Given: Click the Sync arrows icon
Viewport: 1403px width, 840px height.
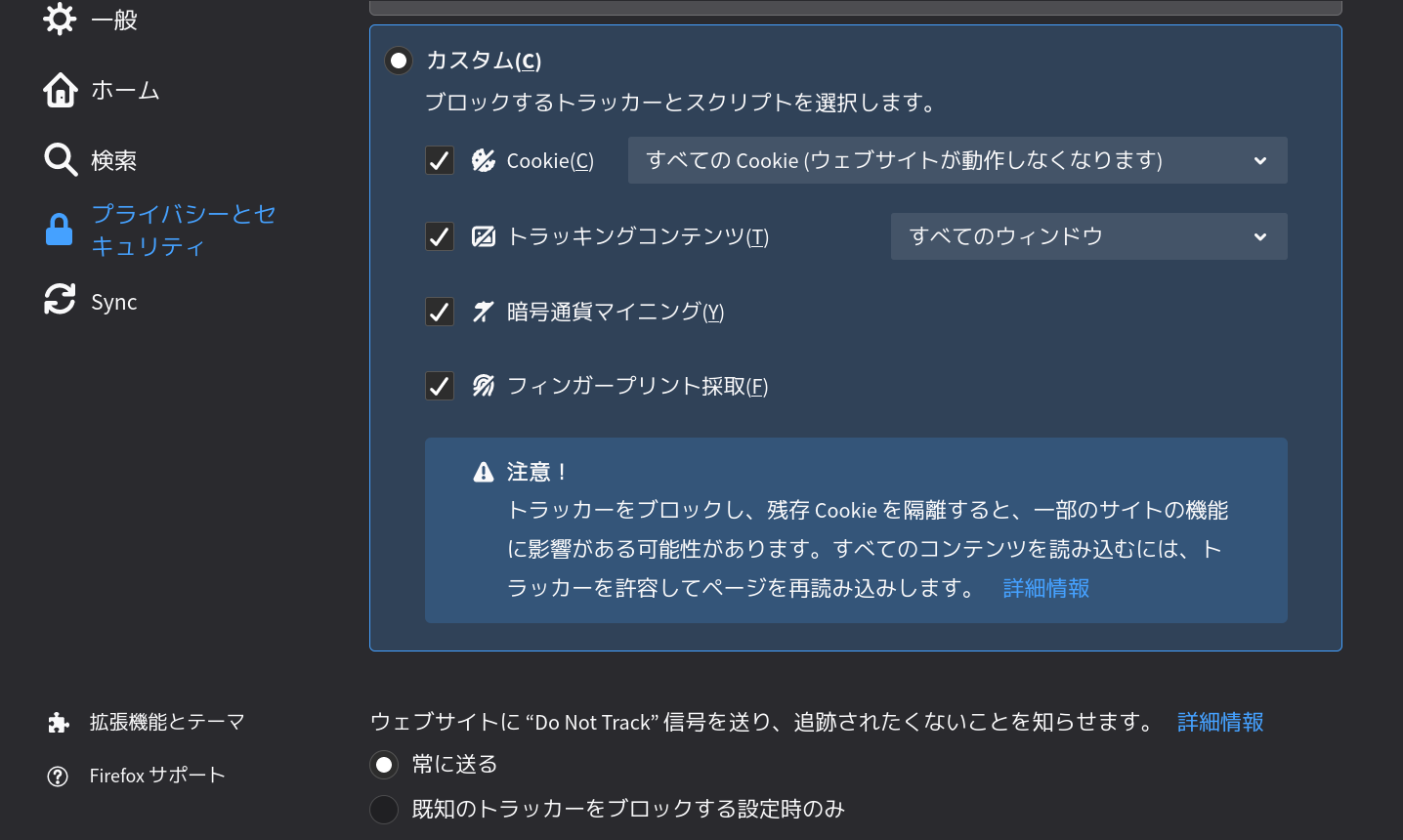Looking at the screenshot, I should tap(60, 299).
